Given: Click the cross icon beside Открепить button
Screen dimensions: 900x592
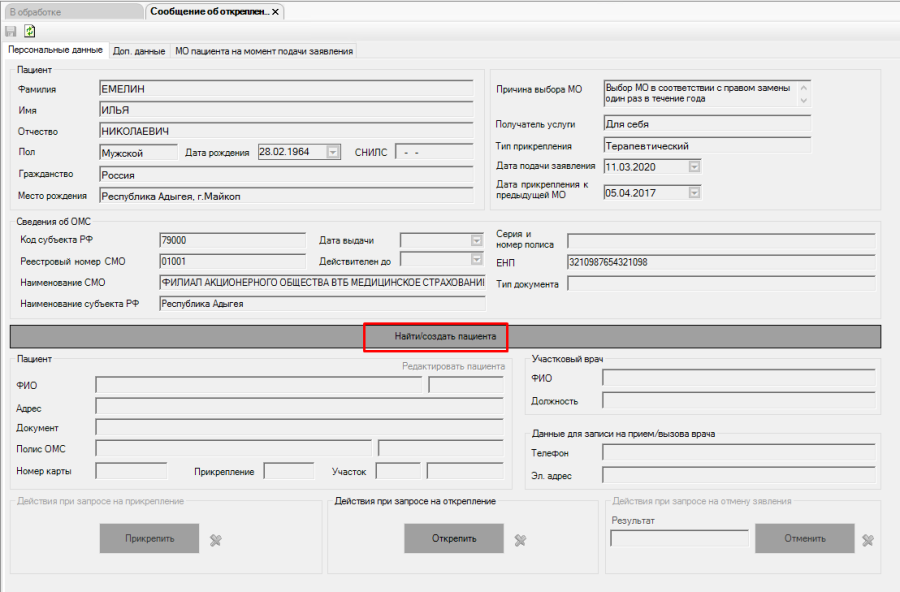Looking at the screenshot, I should [x=520, y=540].
